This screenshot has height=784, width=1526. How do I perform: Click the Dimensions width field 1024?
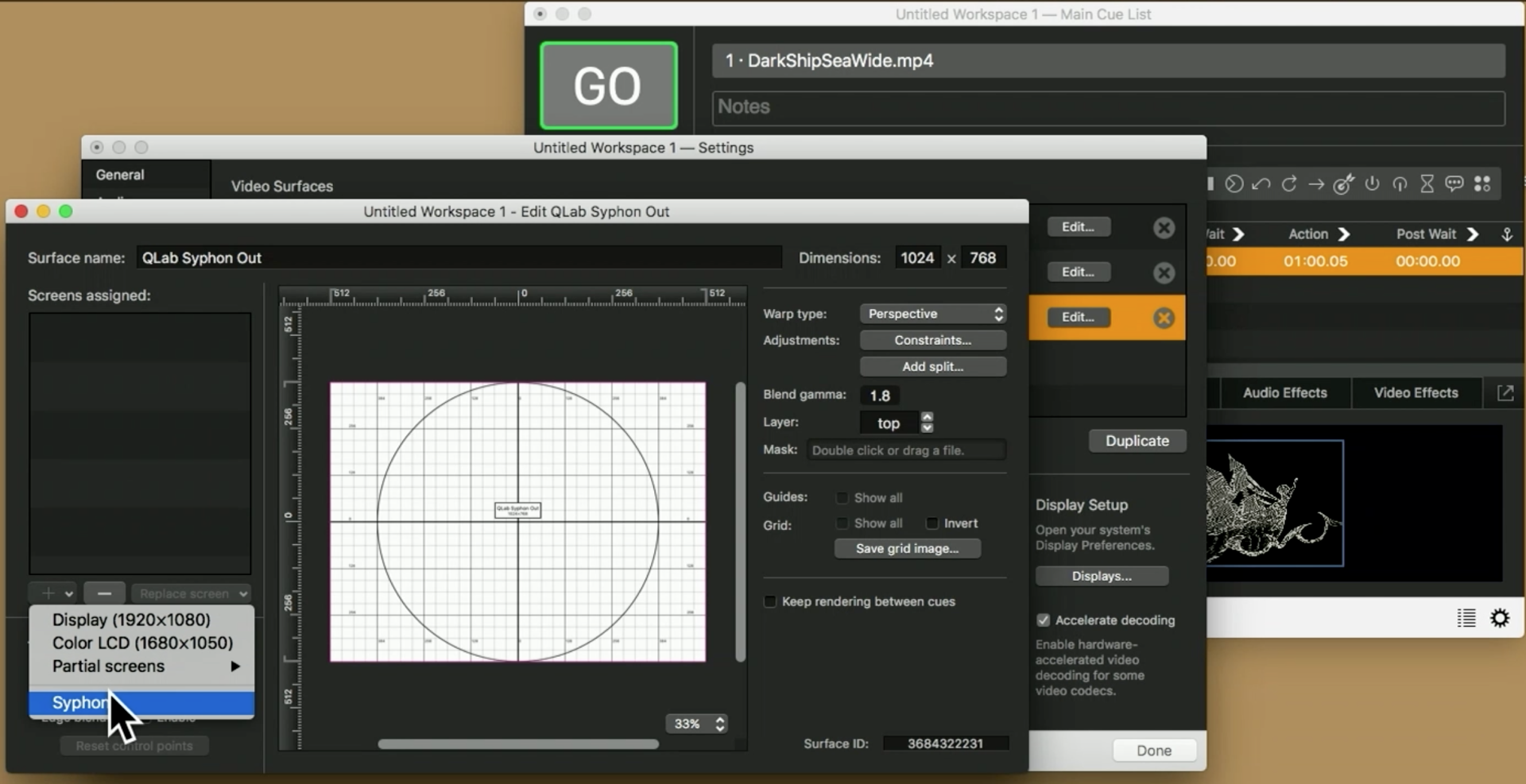click(x=917, y=258)
